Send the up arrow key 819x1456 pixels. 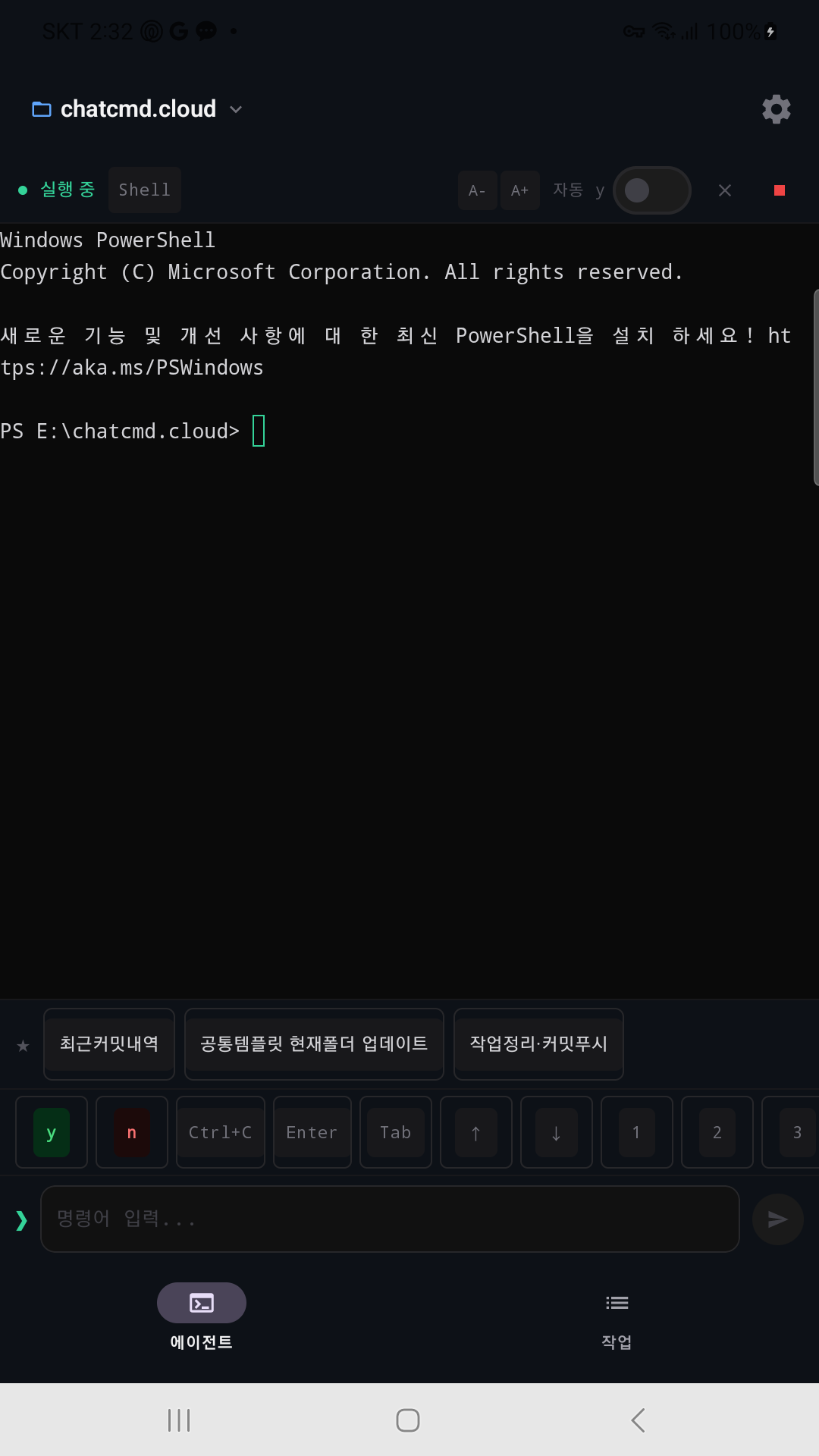click(x=476, y=1132)
